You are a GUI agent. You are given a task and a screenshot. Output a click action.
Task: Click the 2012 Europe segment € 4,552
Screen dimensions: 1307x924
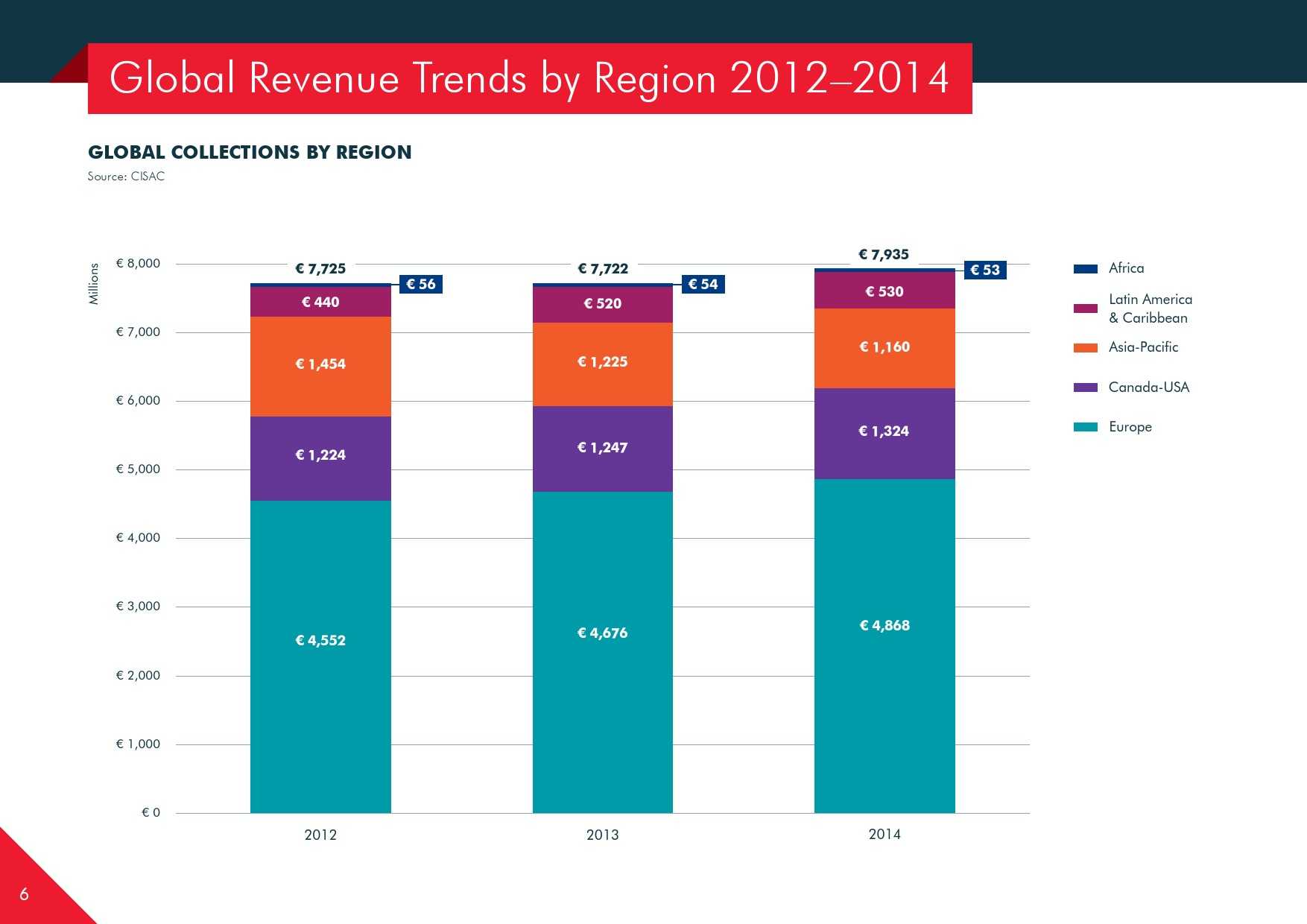(320, 640)
